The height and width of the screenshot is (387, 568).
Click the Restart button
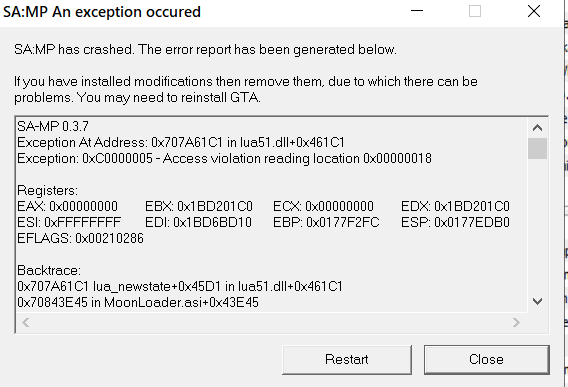pyautogui.click(x=347, y=359)
